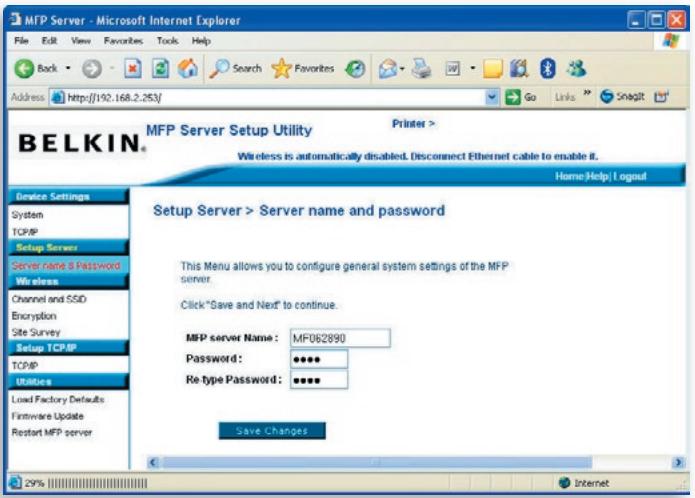The height and width of the screenshot is (498, 695).
Task: Open Site Survey page
Action: [x=36, y=332]
